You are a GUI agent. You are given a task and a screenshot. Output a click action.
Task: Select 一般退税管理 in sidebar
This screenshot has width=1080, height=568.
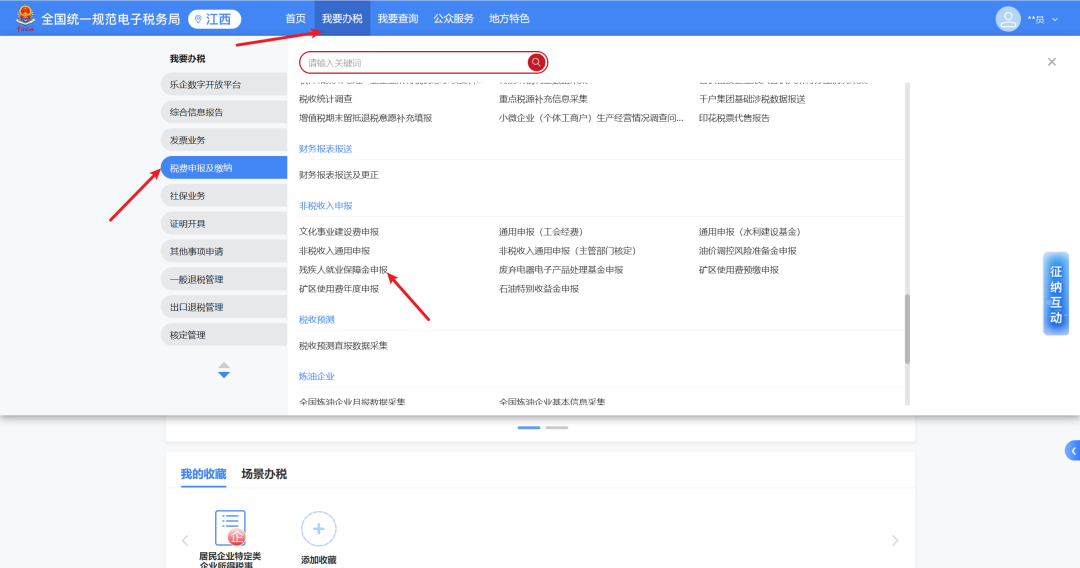(224, 280)
